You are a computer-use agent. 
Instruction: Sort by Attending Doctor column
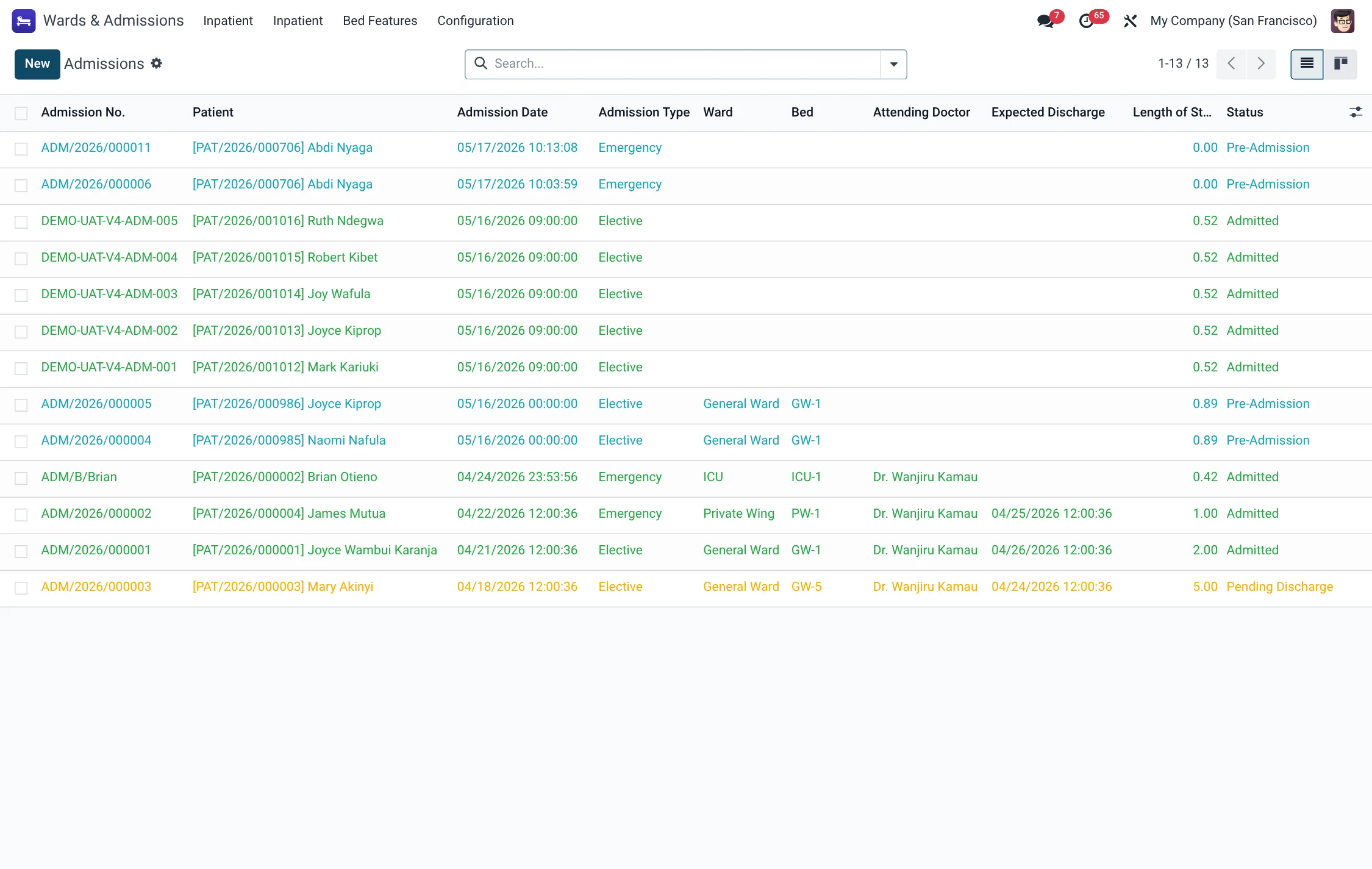coord(921,112)
